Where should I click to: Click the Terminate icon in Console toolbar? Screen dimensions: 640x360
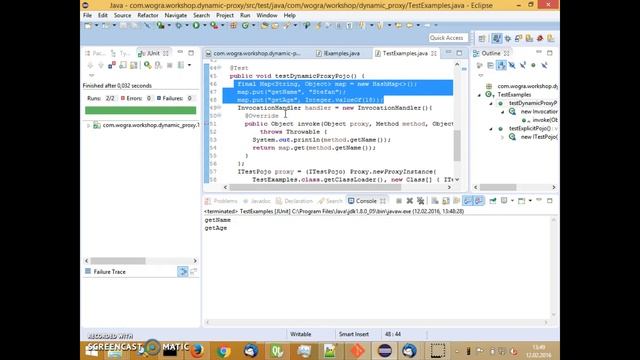click(x=399, y=201)
